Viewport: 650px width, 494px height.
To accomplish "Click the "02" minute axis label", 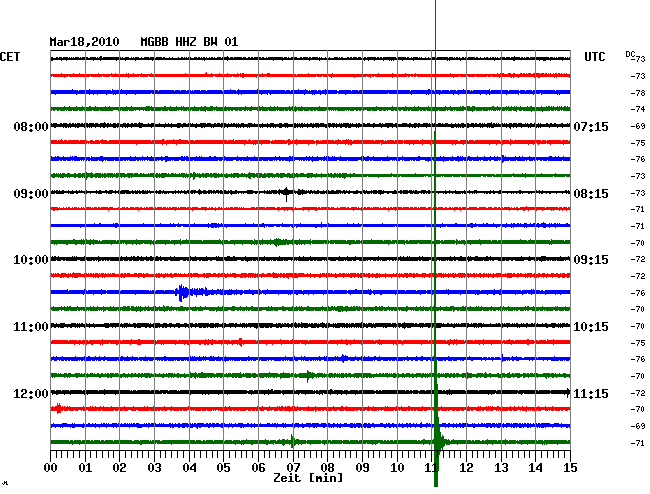I will pos(119,468).
